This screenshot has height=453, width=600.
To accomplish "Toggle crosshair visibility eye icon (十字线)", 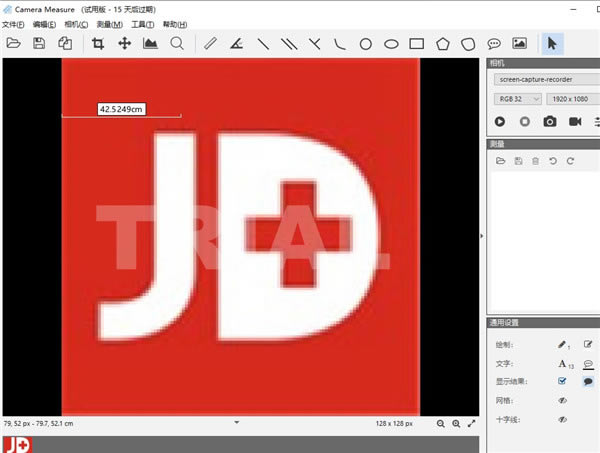I will [562, 419].
